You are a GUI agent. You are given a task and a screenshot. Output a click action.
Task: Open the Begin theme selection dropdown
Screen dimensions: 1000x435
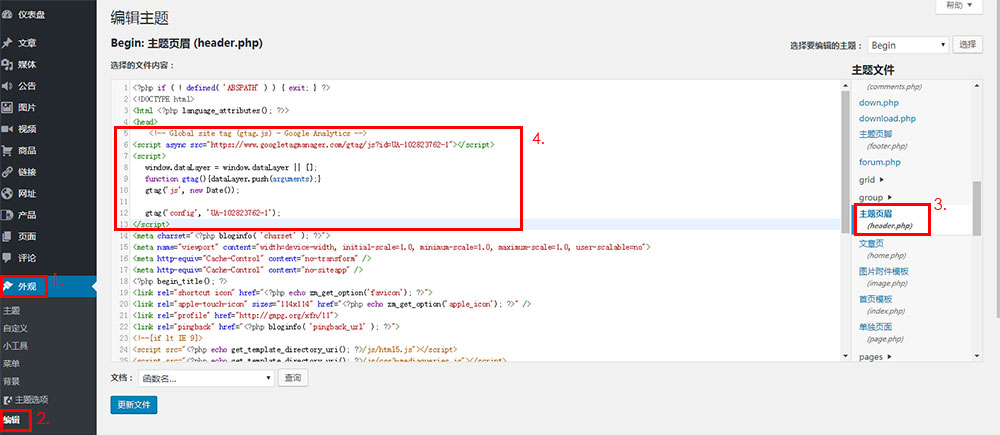(x=908, y=45)
